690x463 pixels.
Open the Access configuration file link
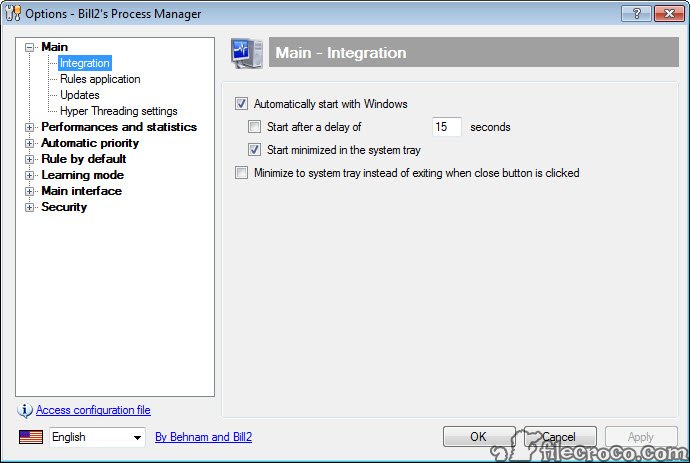tap(93, 410)
